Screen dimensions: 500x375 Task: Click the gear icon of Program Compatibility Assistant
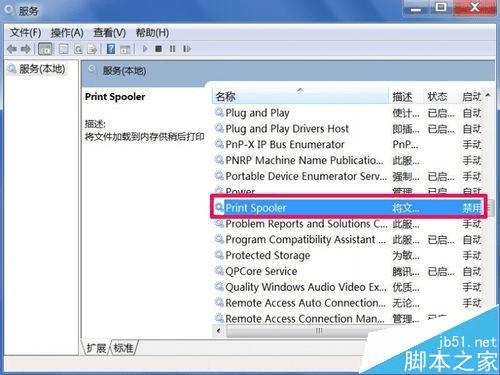219,239
